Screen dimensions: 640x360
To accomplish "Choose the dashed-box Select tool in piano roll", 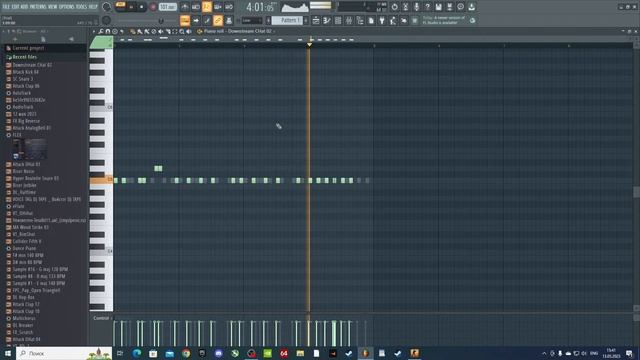I will click(x=174, y=31).
